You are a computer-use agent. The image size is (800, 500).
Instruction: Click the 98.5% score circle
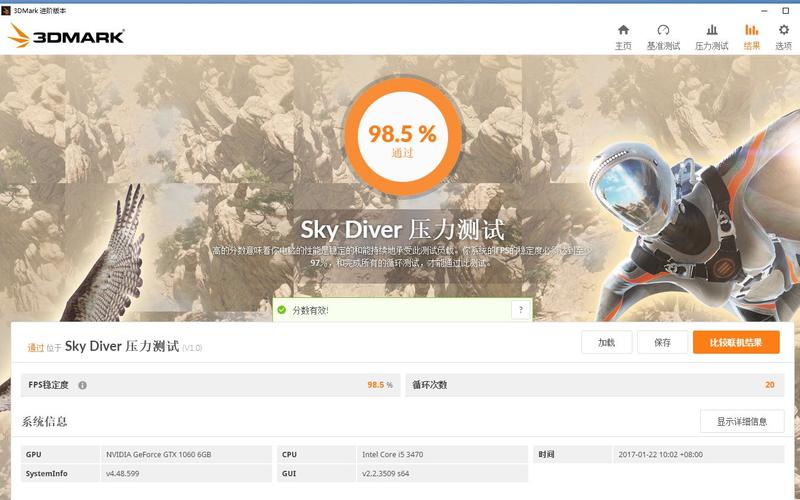[403, 137]
